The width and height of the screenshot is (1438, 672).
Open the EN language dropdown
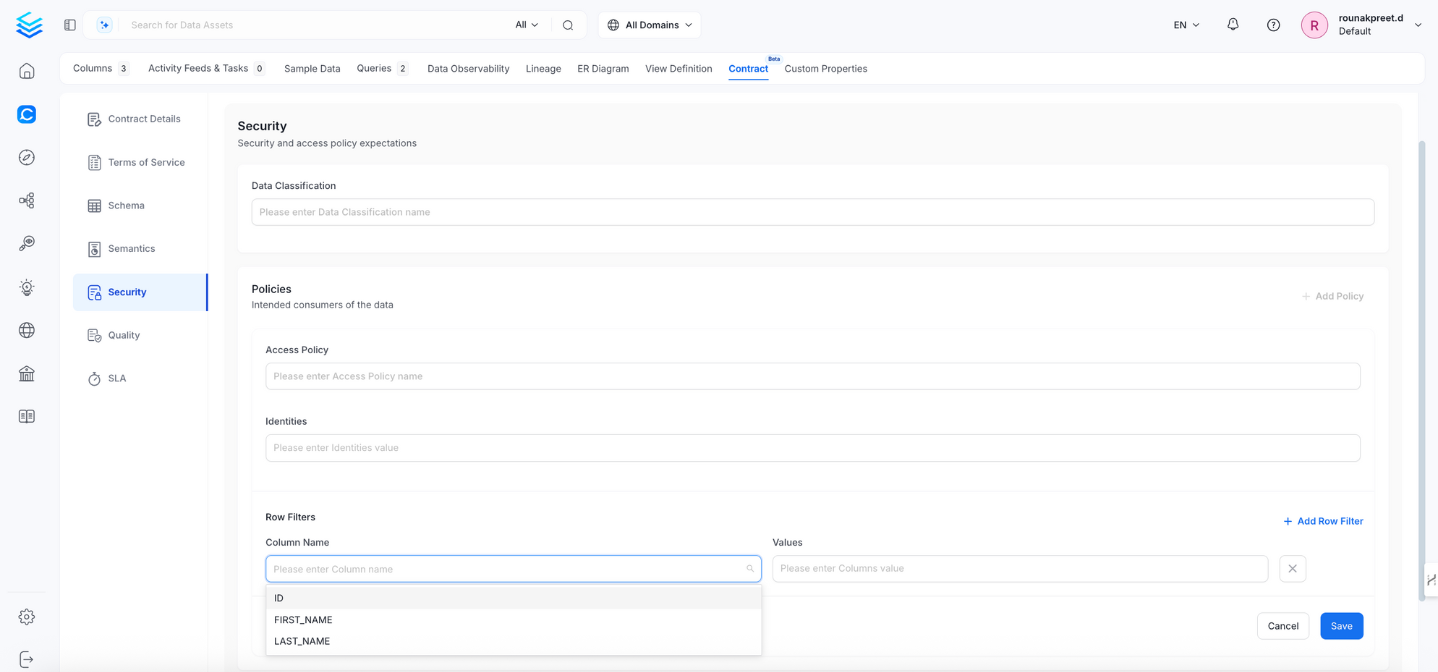[x=1186, y=25]
